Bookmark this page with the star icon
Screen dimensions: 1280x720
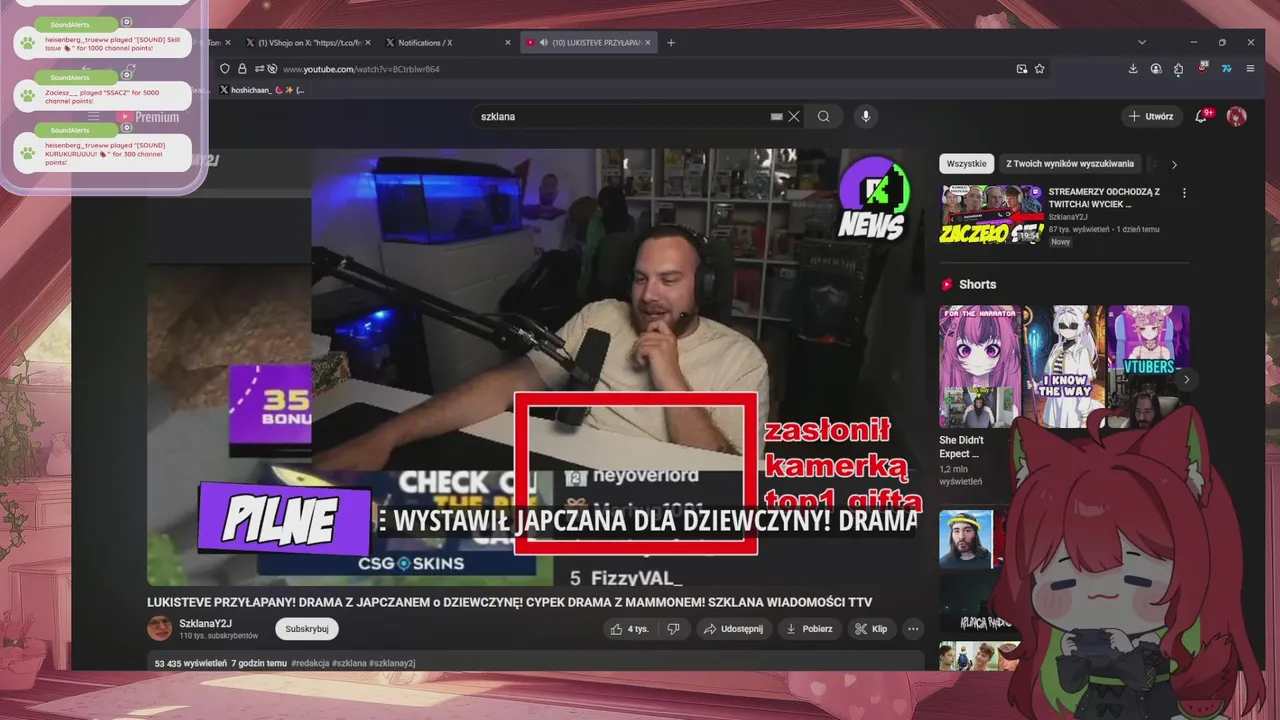coord(1040,69)
